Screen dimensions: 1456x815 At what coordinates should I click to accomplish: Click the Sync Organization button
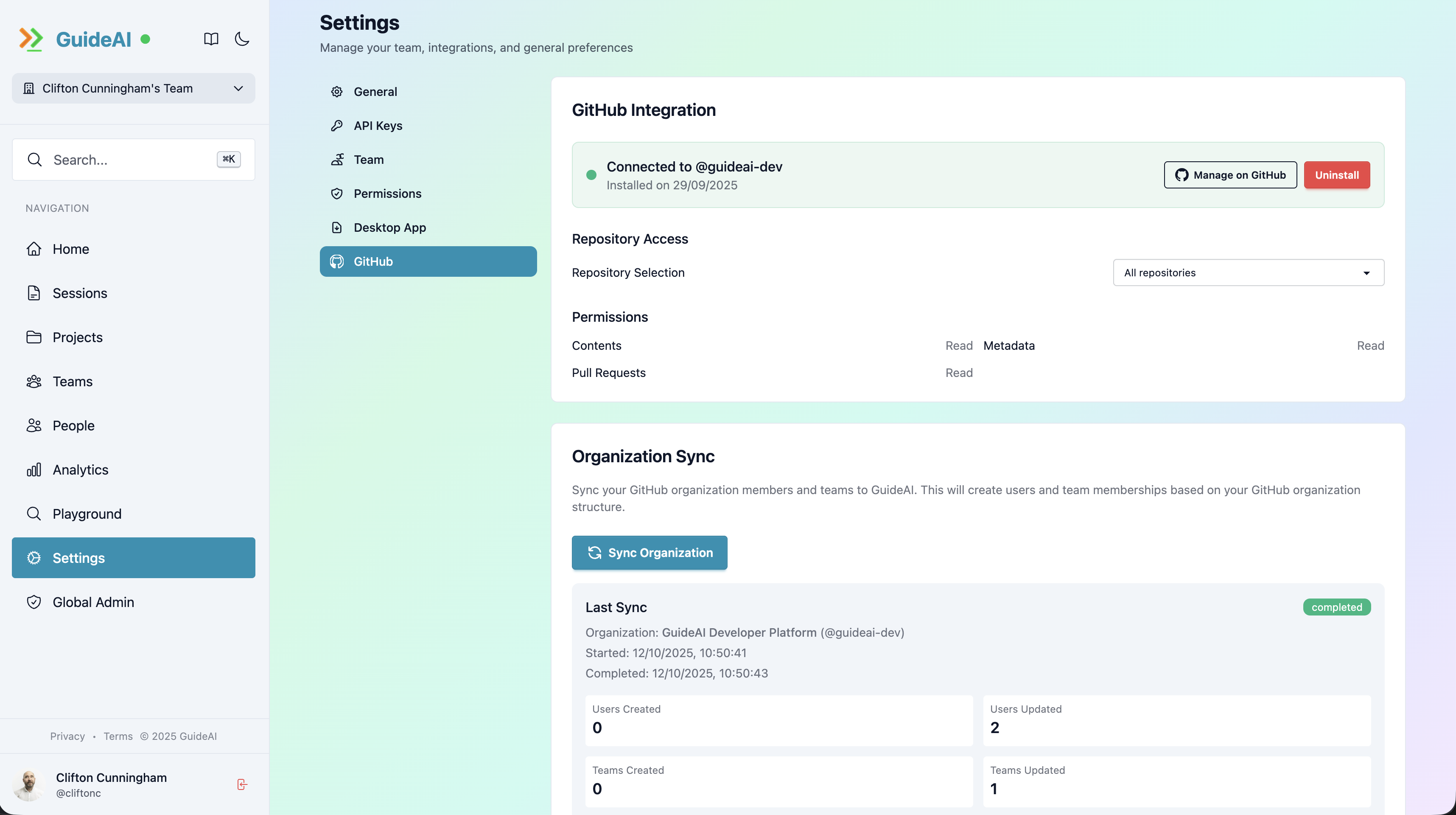649,553
